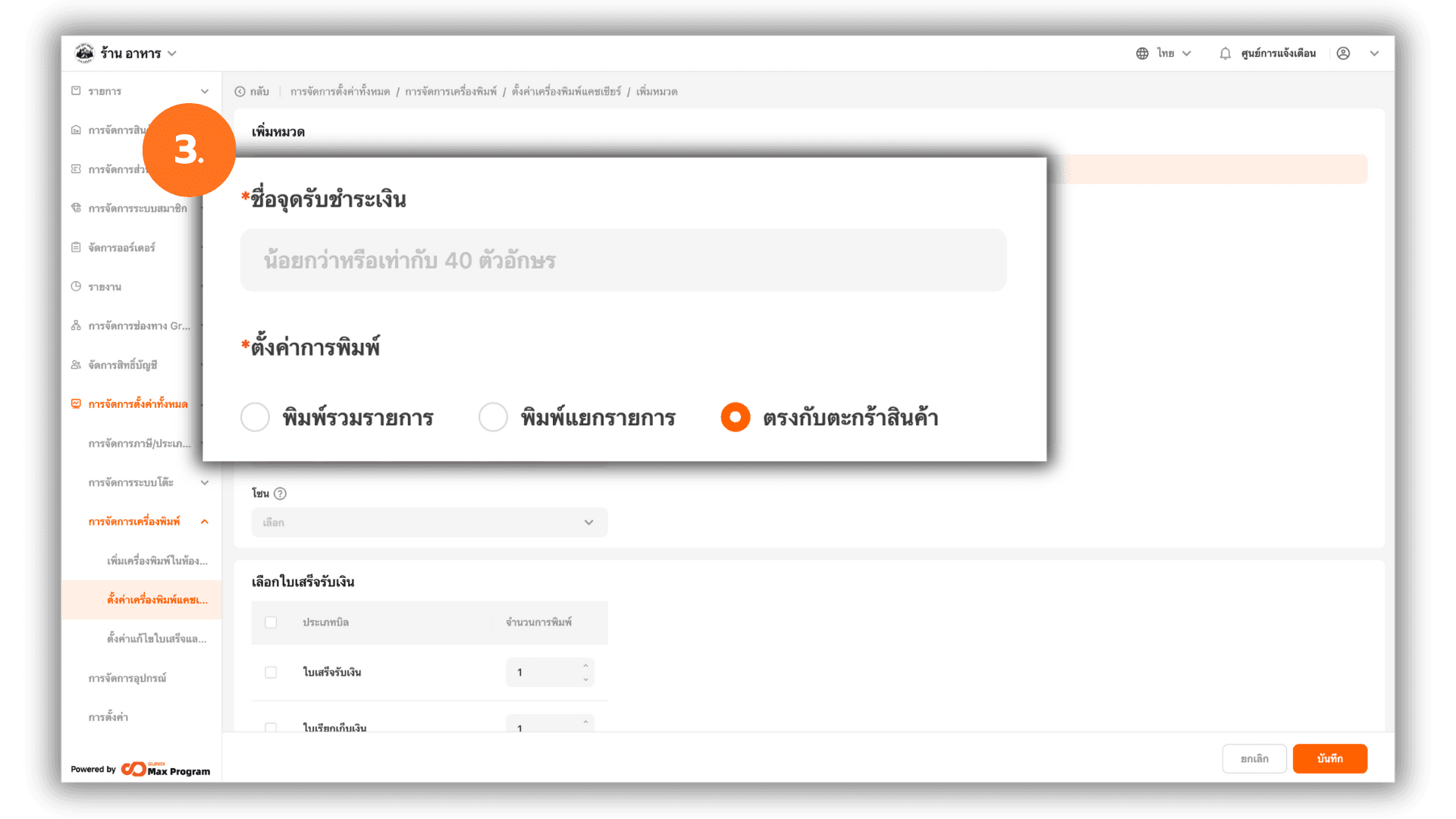Screen dimensions: 1456x819
Task: Toggle the header checkbox beside ประเภทบิล
Action: pyautogui.click(x=271, y=623)
